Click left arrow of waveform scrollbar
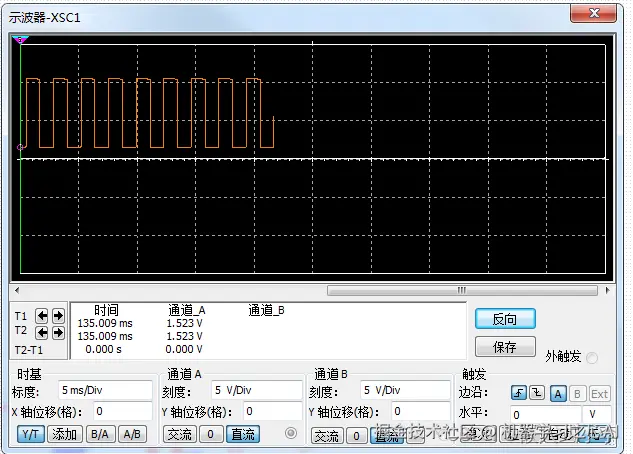Viewport: 633px width, 454px height. click(x=17, y=290)
